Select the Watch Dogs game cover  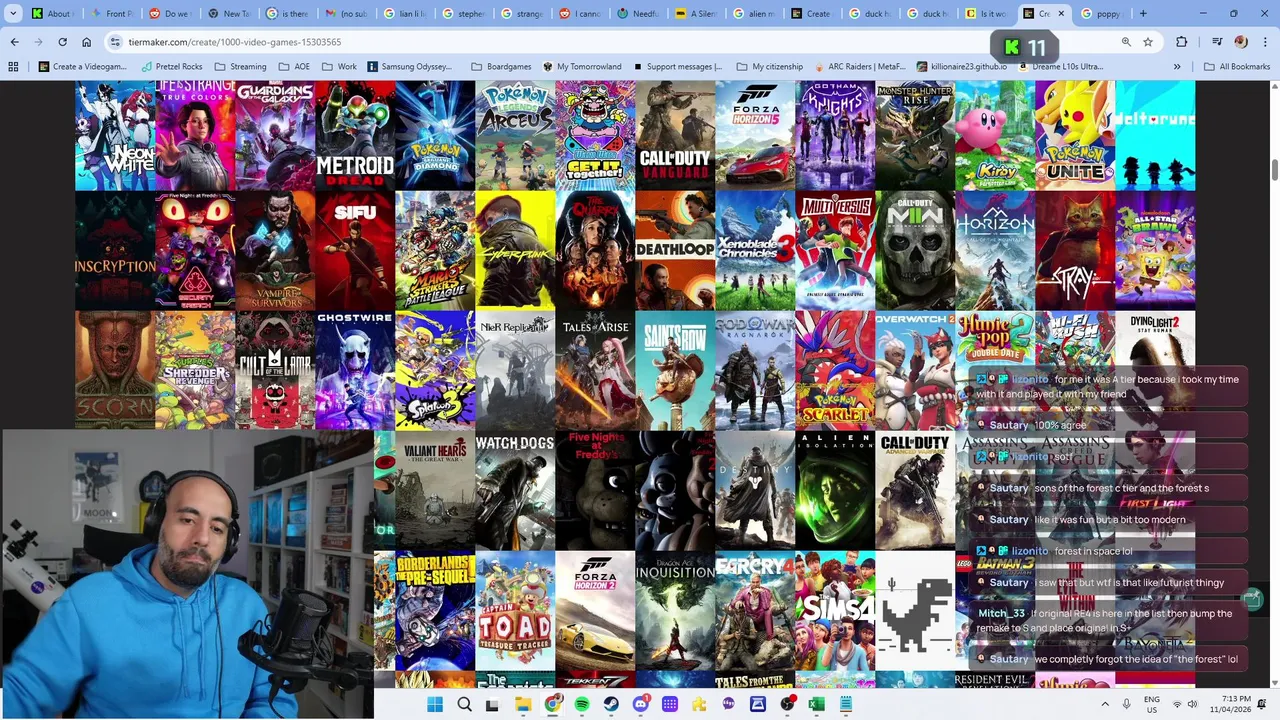515,490
